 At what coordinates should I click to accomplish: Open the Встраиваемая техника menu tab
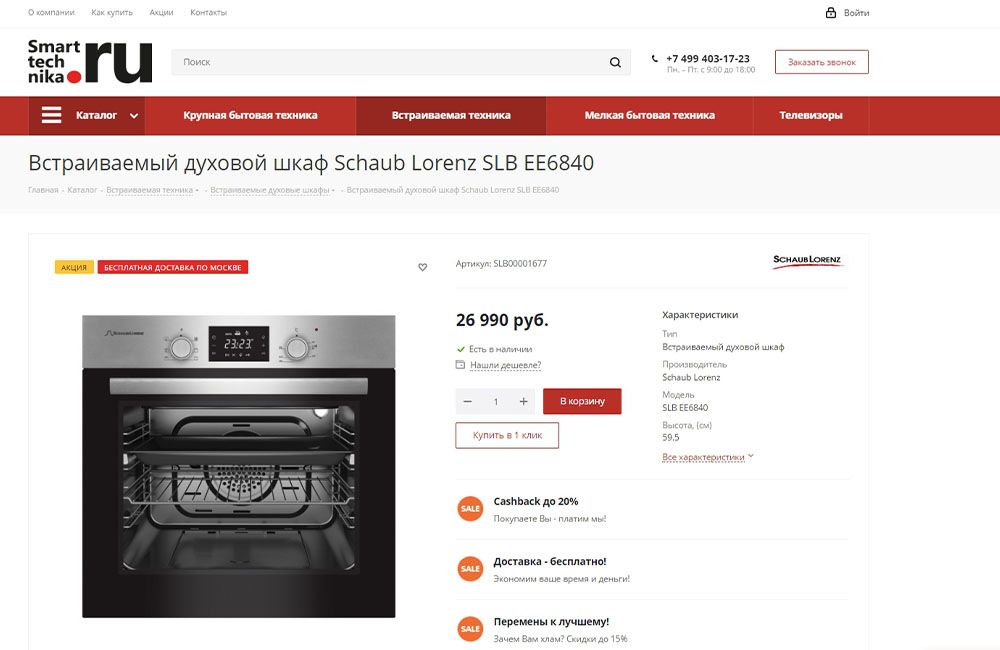(451, 115)
